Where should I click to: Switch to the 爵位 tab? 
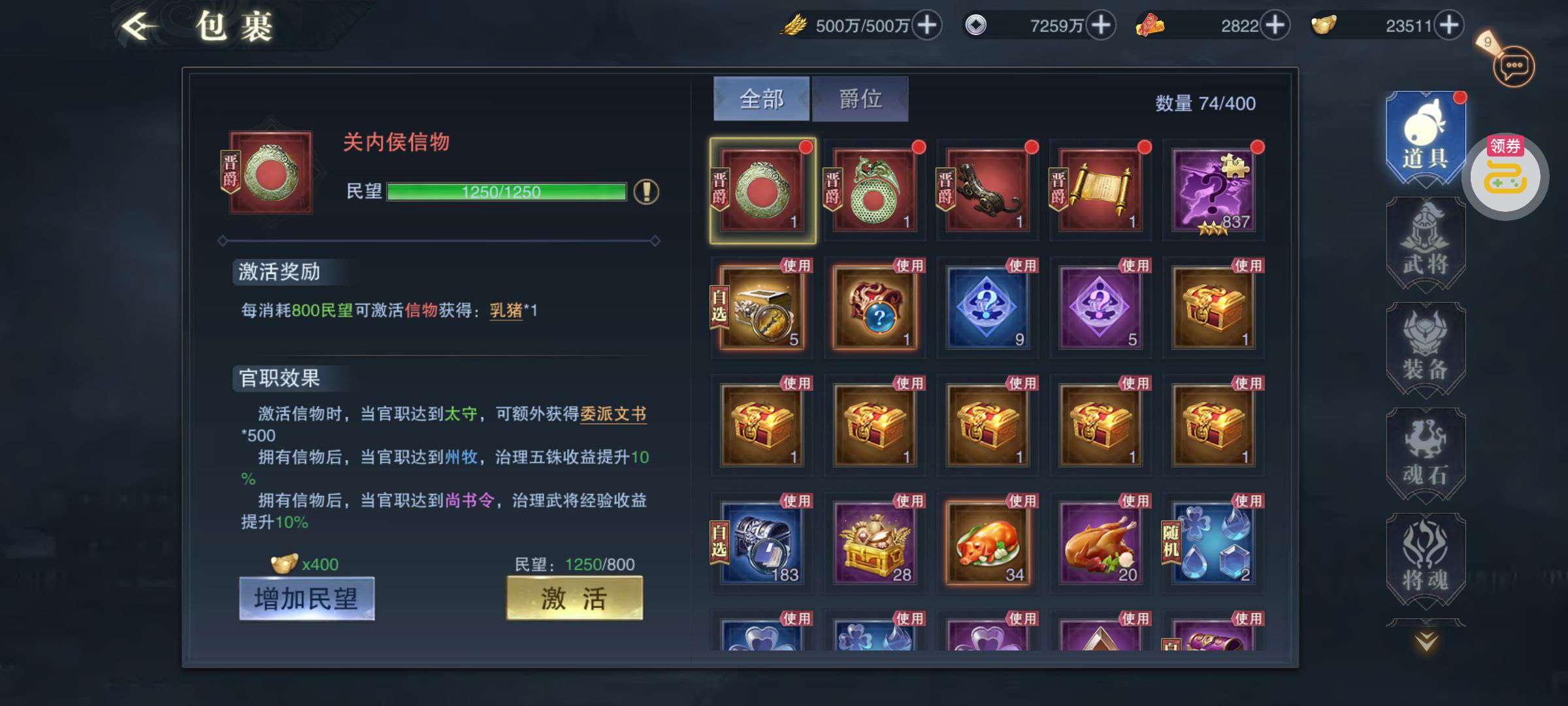[x=860, y=99]
